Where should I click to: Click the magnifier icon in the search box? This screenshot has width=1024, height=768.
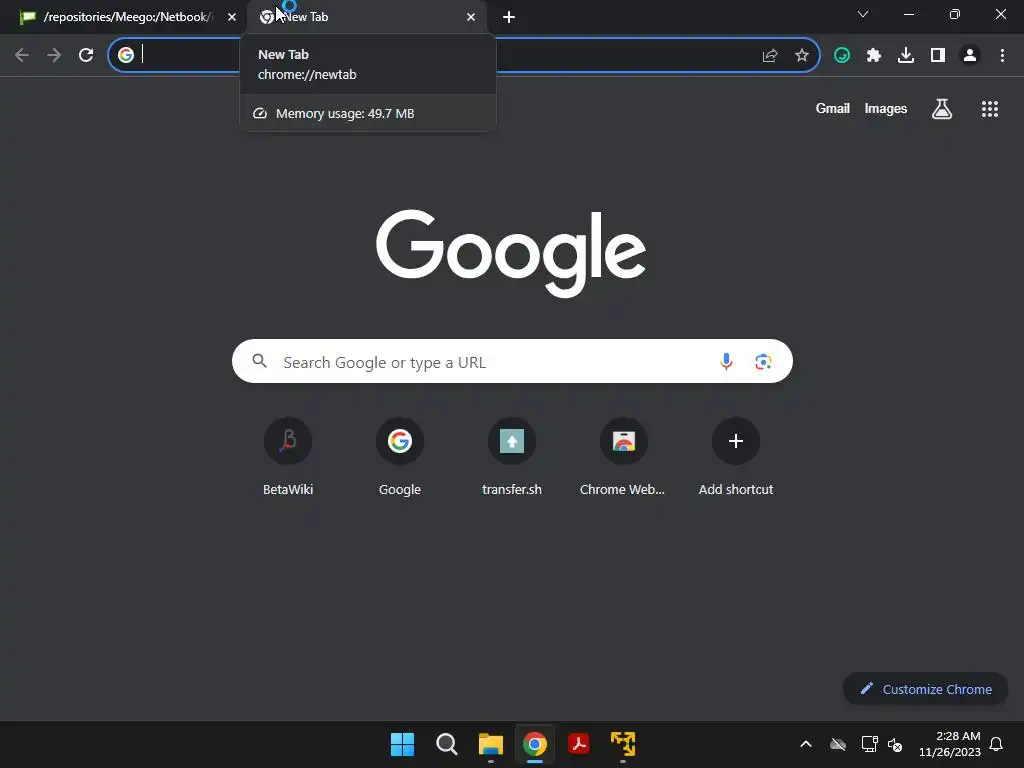pyautogui.click(x=259, y=361)
